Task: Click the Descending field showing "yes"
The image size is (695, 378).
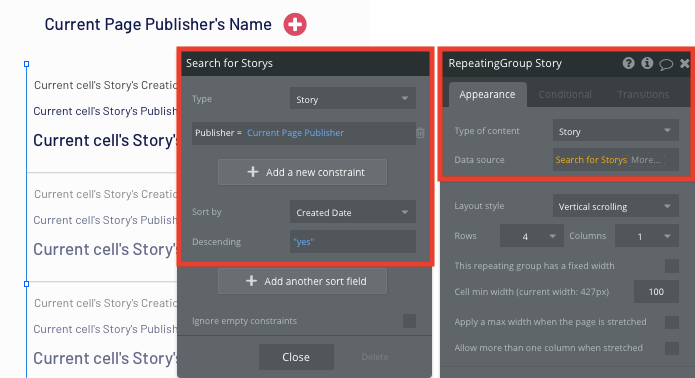Action: pyautogui.click(x=353, y=242)
